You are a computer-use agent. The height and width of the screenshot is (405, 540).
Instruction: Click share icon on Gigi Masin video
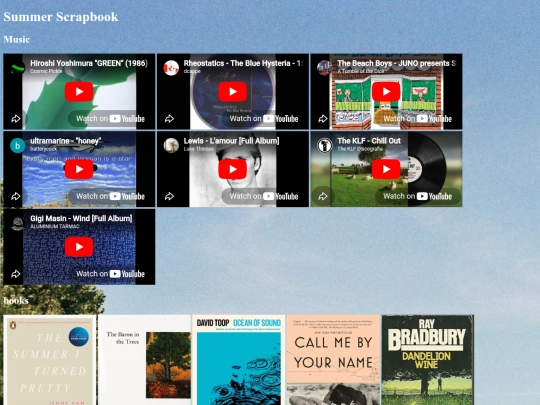[x=15, y=274]
